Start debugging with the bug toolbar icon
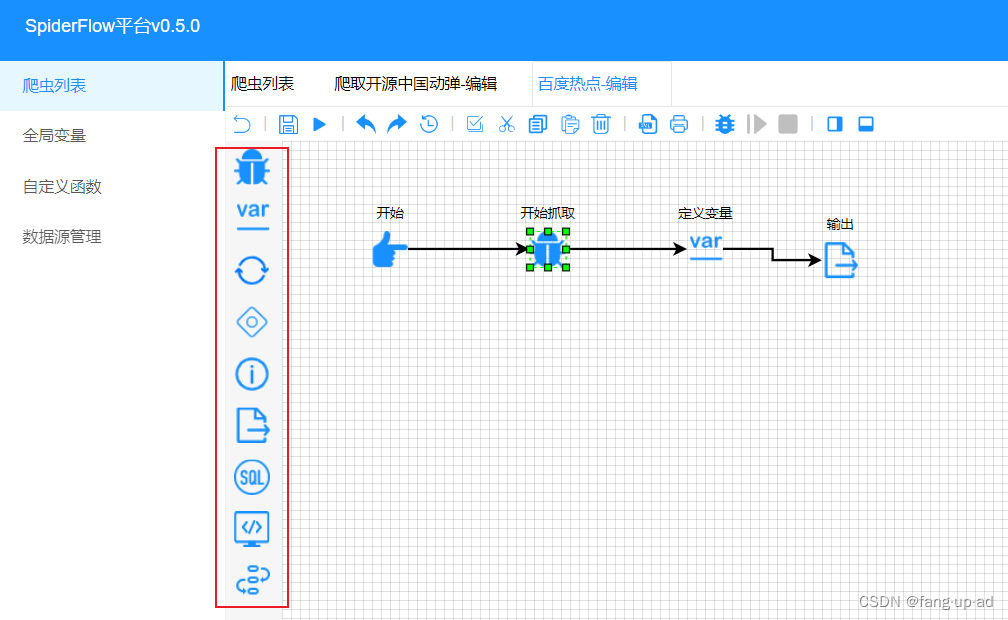The image size is (1008, 620). (x=724, y=123)
